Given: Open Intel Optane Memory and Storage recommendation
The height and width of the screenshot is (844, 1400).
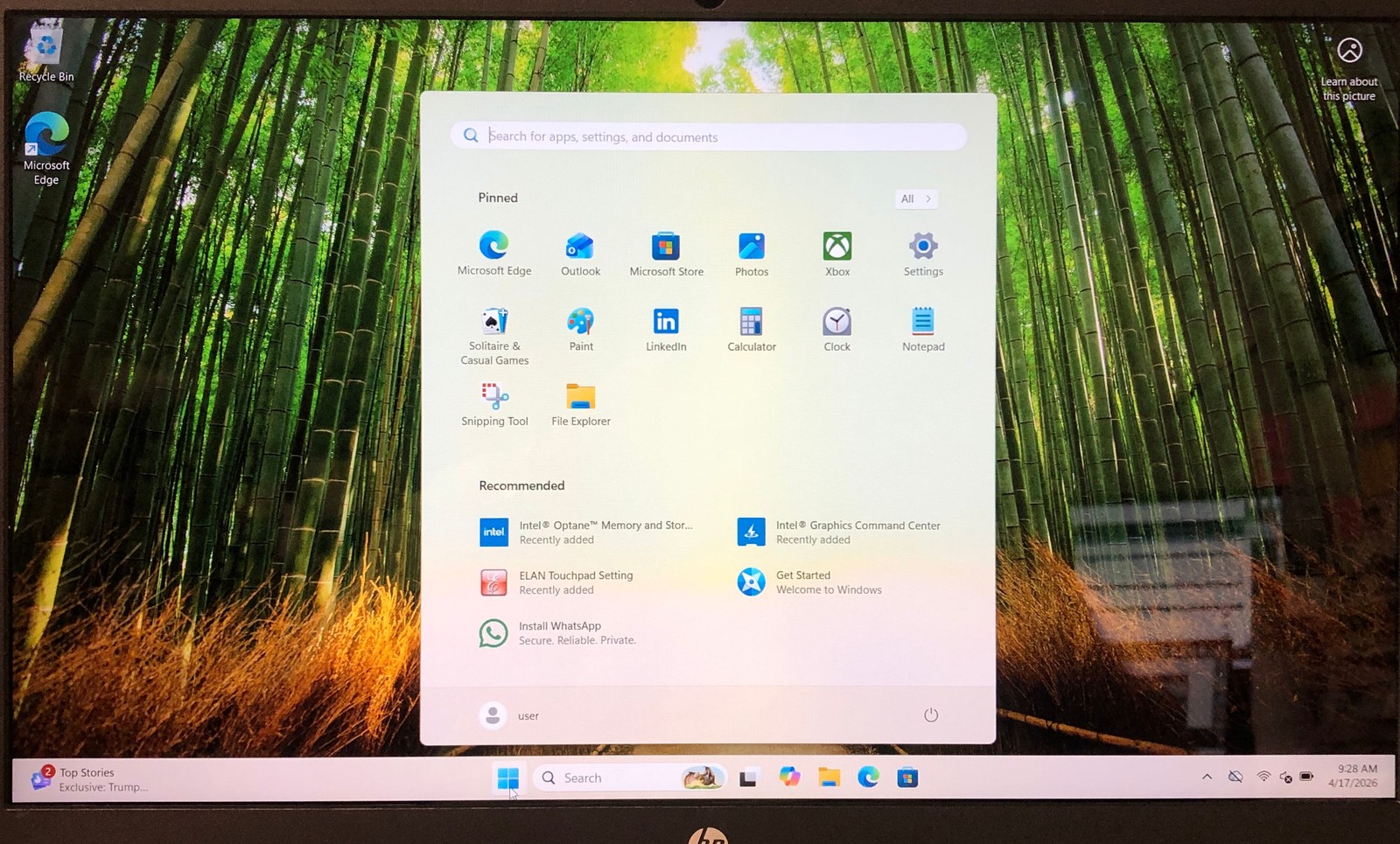Looking at the screenshot, I should (x=586, y=532).
